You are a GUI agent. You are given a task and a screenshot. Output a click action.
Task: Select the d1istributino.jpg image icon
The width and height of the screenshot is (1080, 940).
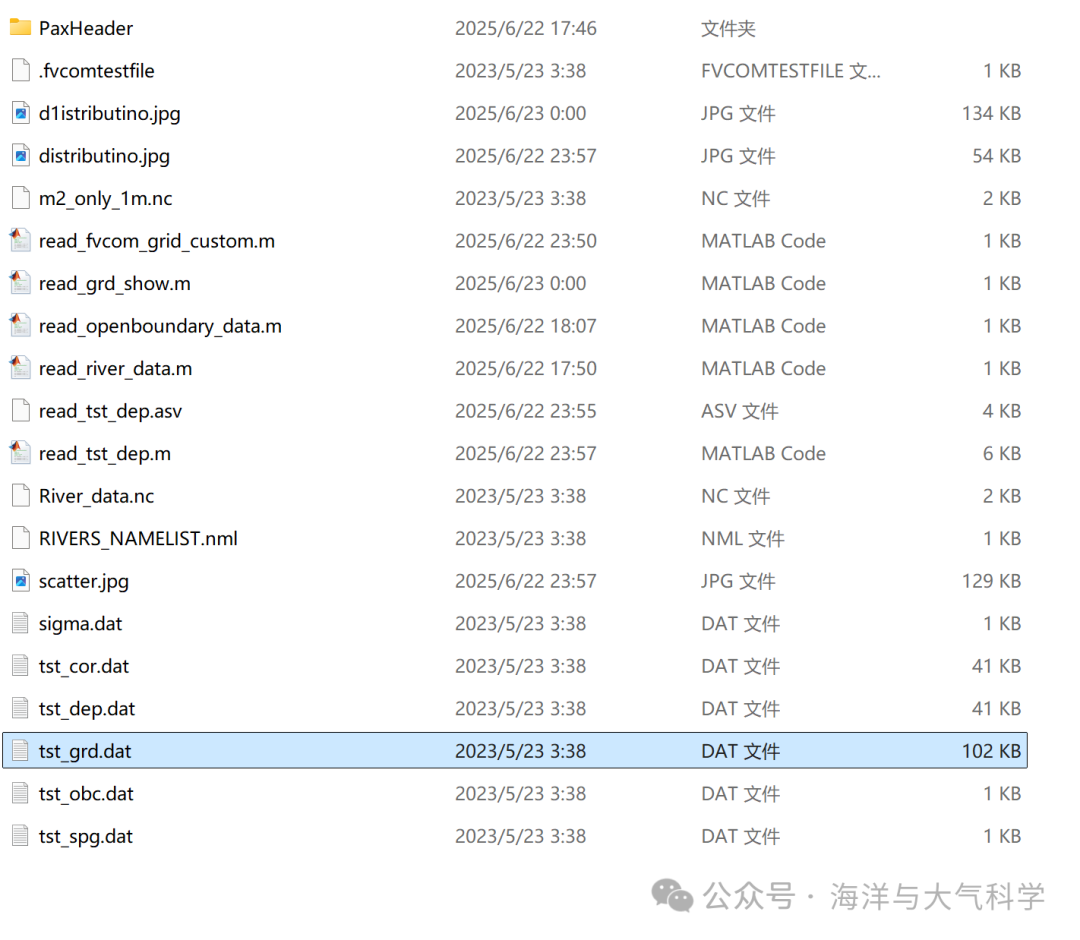pos(20,113)
